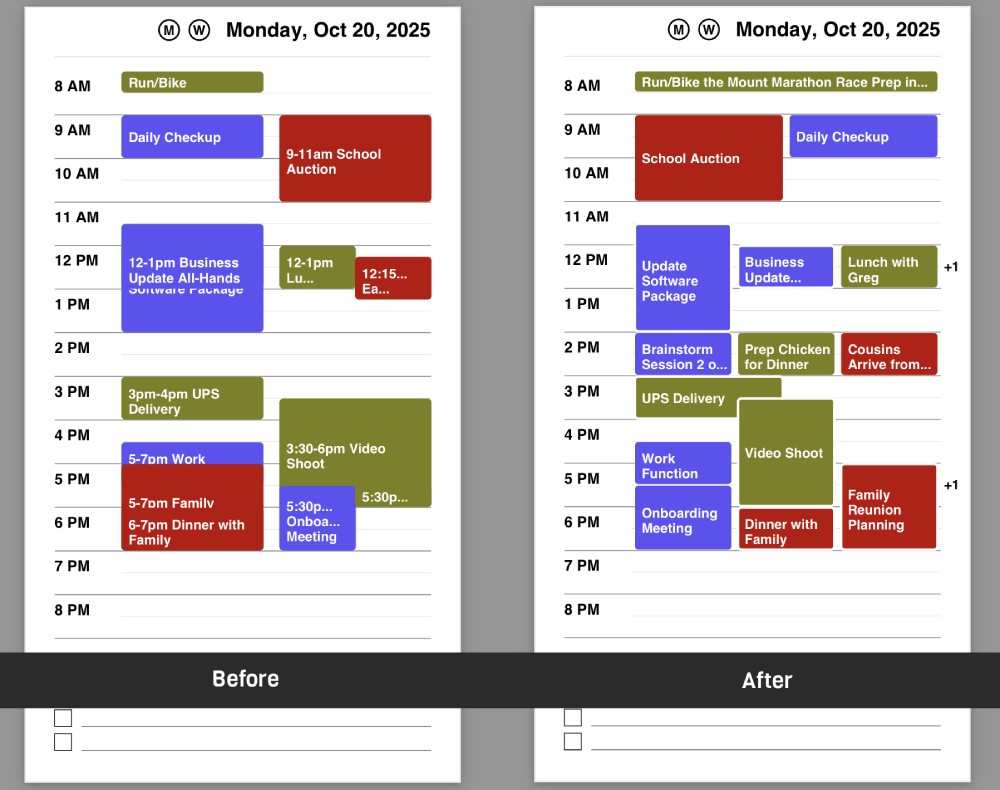Tick the lower checkbox below the Before calendar

pos(63,742)
